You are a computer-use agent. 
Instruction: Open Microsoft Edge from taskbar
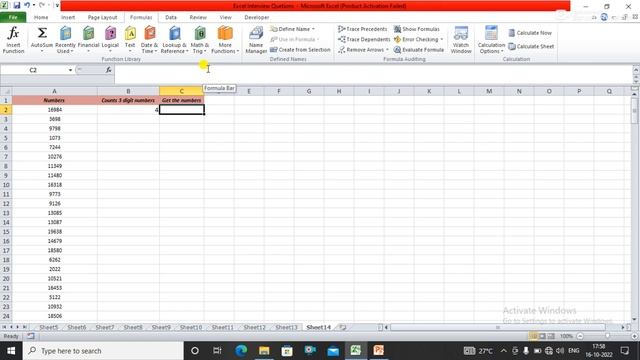[241, 351]
